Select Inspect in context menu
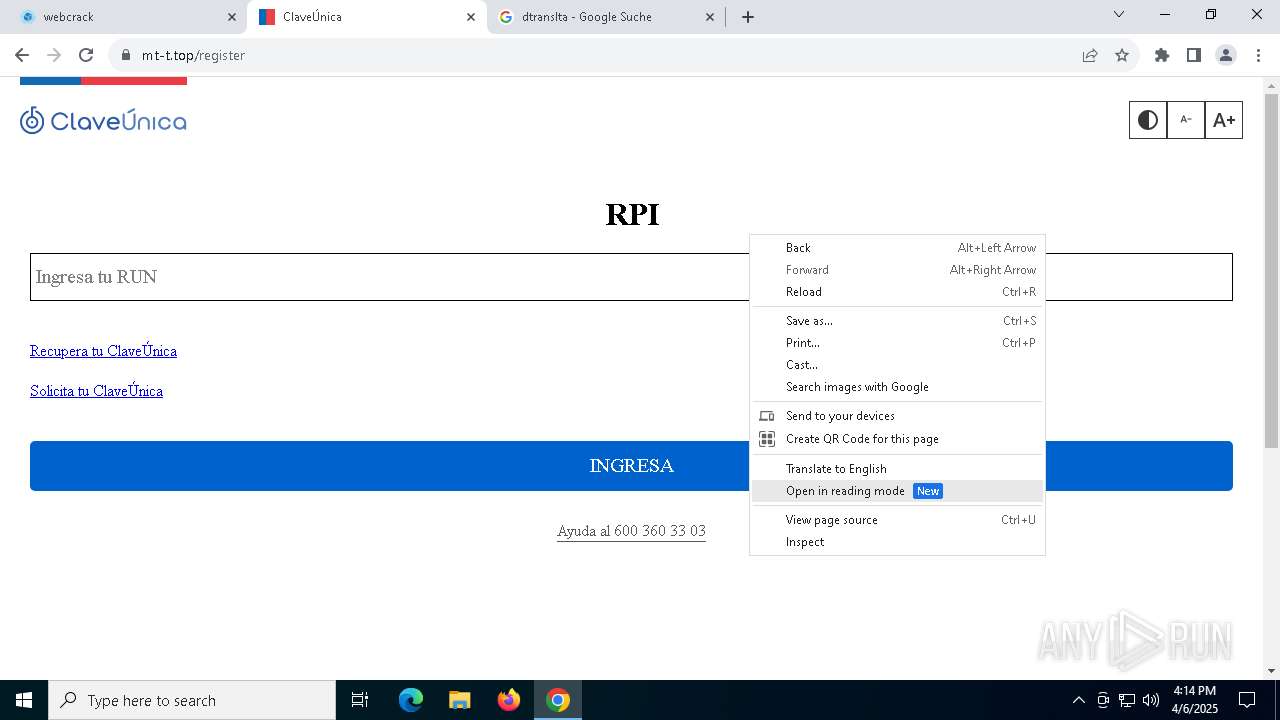Image resolution: width=1280 pixels, height=720 pixels. [897, 542]
